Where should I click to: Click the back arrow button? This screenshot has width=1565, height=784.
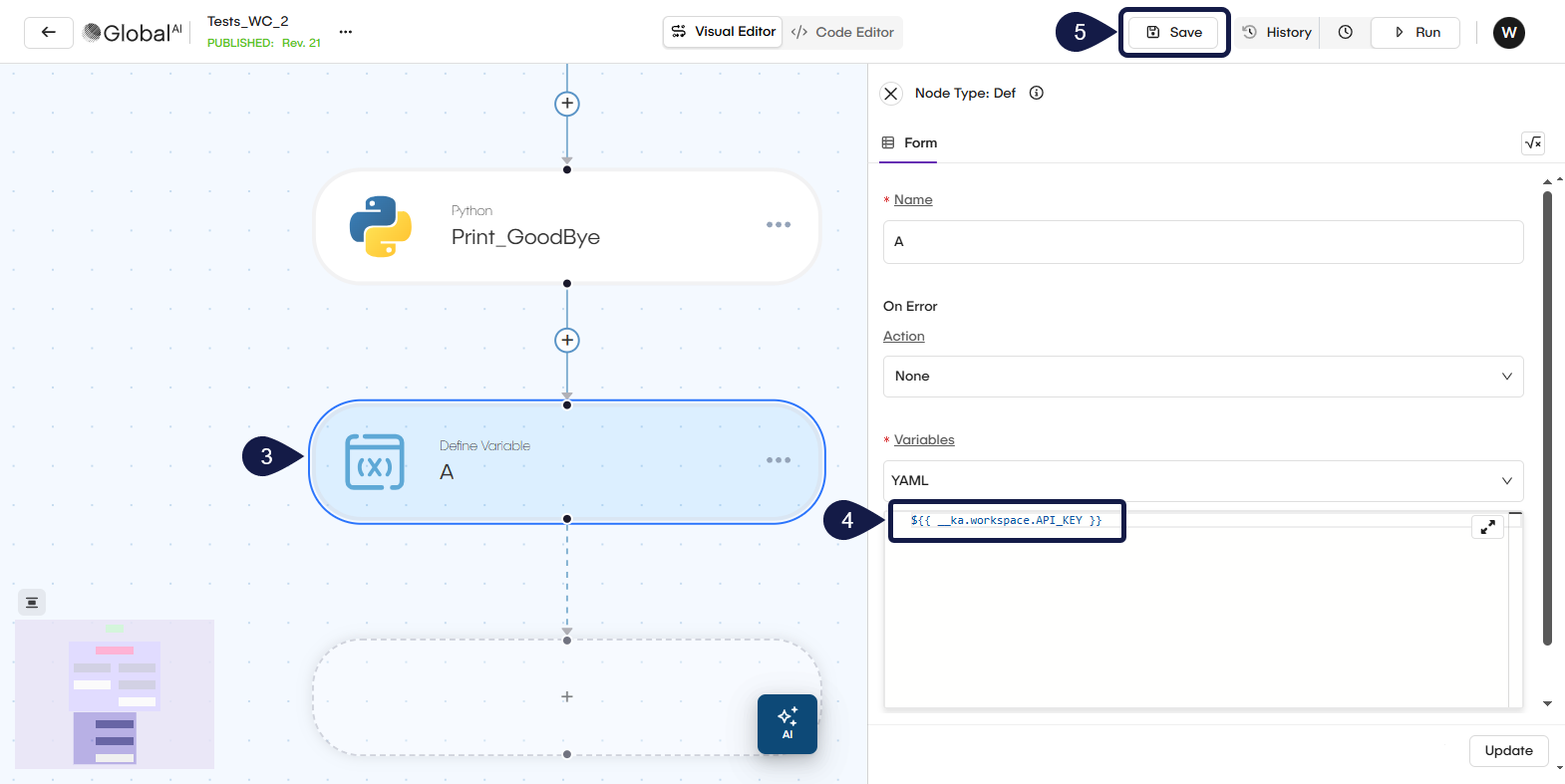tap(48, 32)
